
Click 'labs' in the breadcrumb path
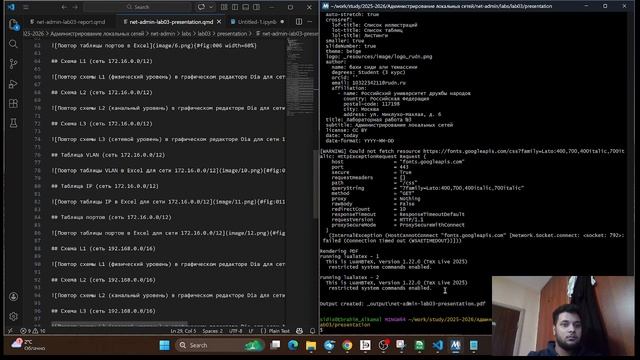pyautogui.click(x=186, y=34)
